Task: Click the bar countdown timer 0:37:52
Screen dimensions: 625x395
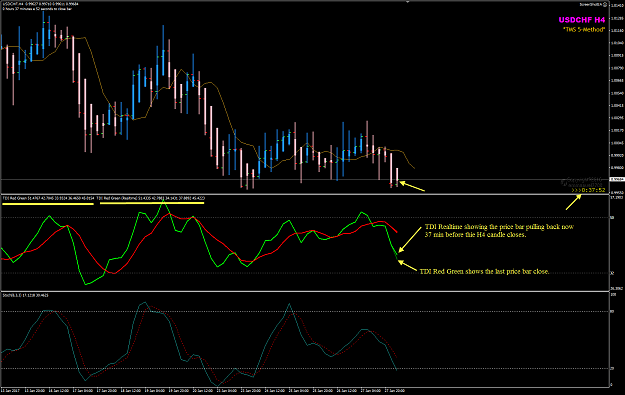Action: pyautogui.click(x=588, y=190)
